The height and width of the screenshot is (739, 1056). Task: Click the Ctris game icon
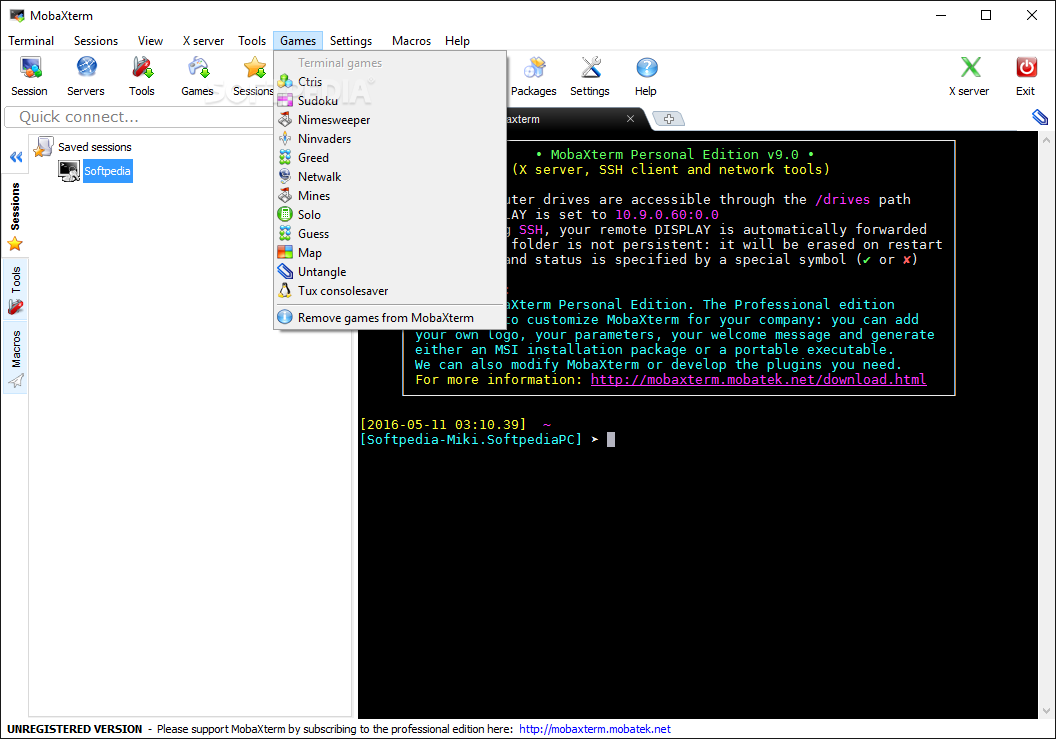[x=286, y=82]
